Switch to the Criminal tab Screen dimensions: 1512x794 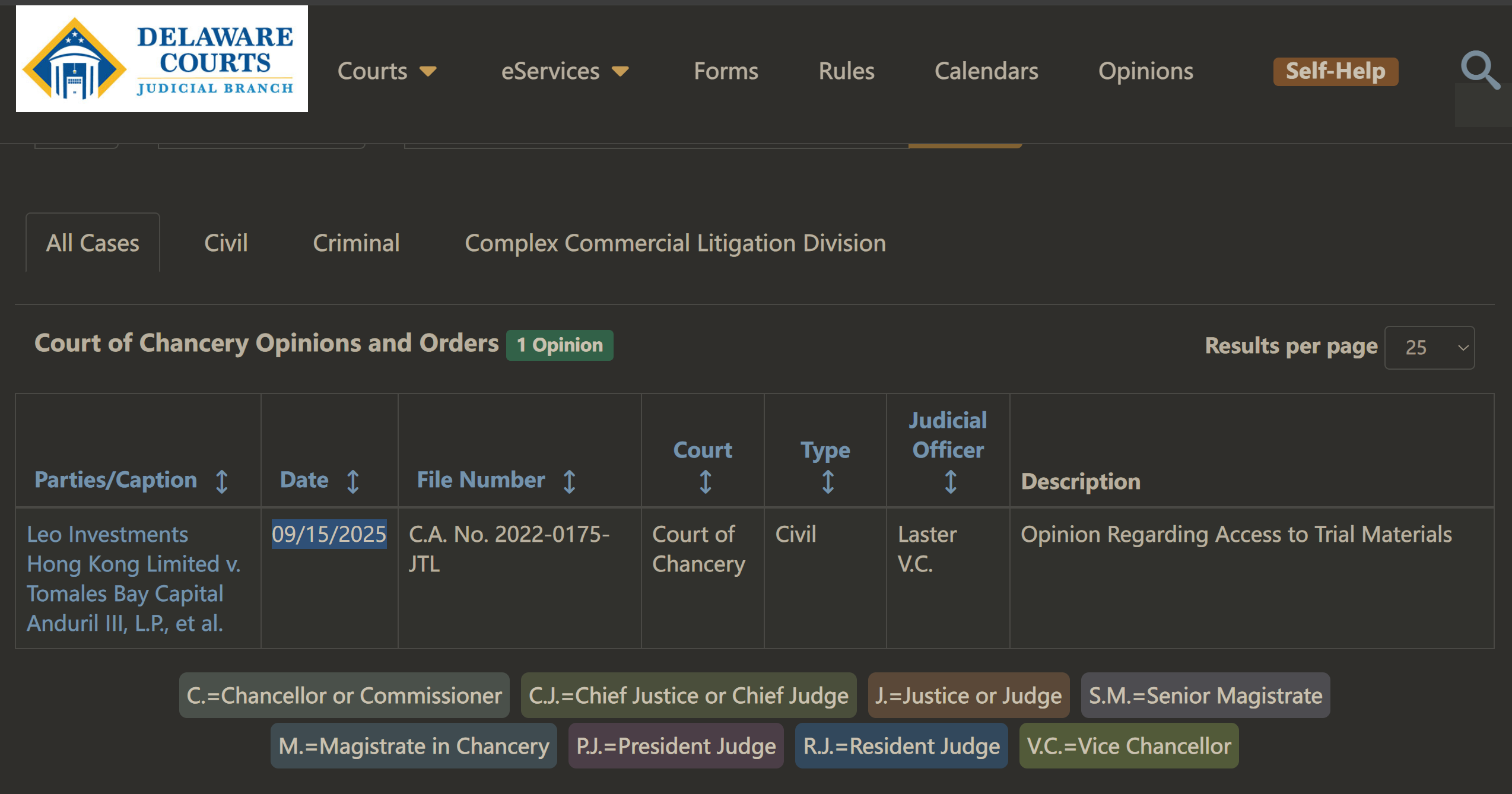pyautogui.click(x=356, y=243)
